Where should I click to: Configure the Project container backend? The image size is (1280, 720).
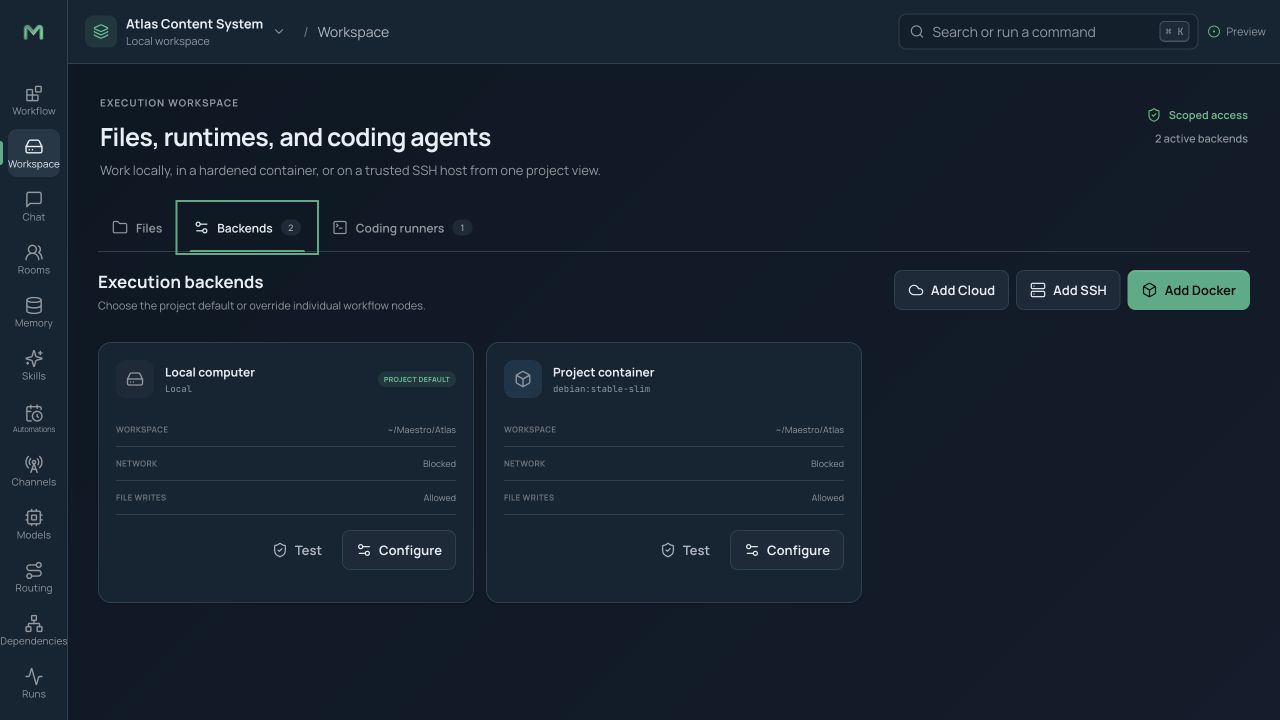click(787, 550)
